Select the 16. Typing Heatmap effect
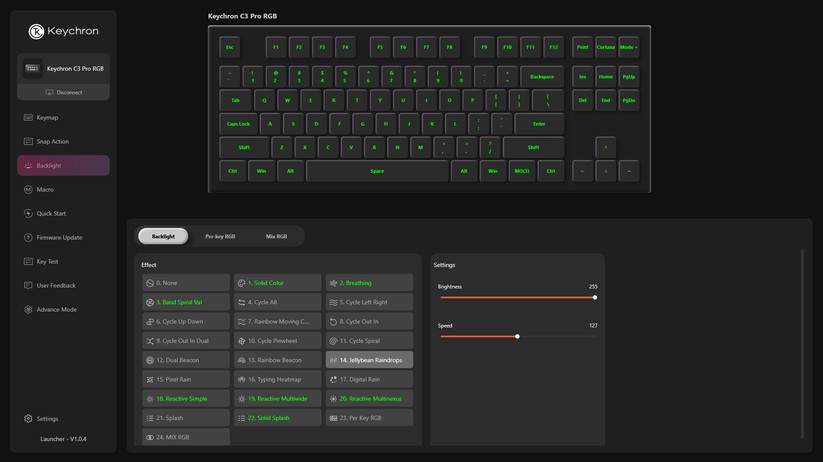Screen dimensions: 823x462 coord(277,380)
